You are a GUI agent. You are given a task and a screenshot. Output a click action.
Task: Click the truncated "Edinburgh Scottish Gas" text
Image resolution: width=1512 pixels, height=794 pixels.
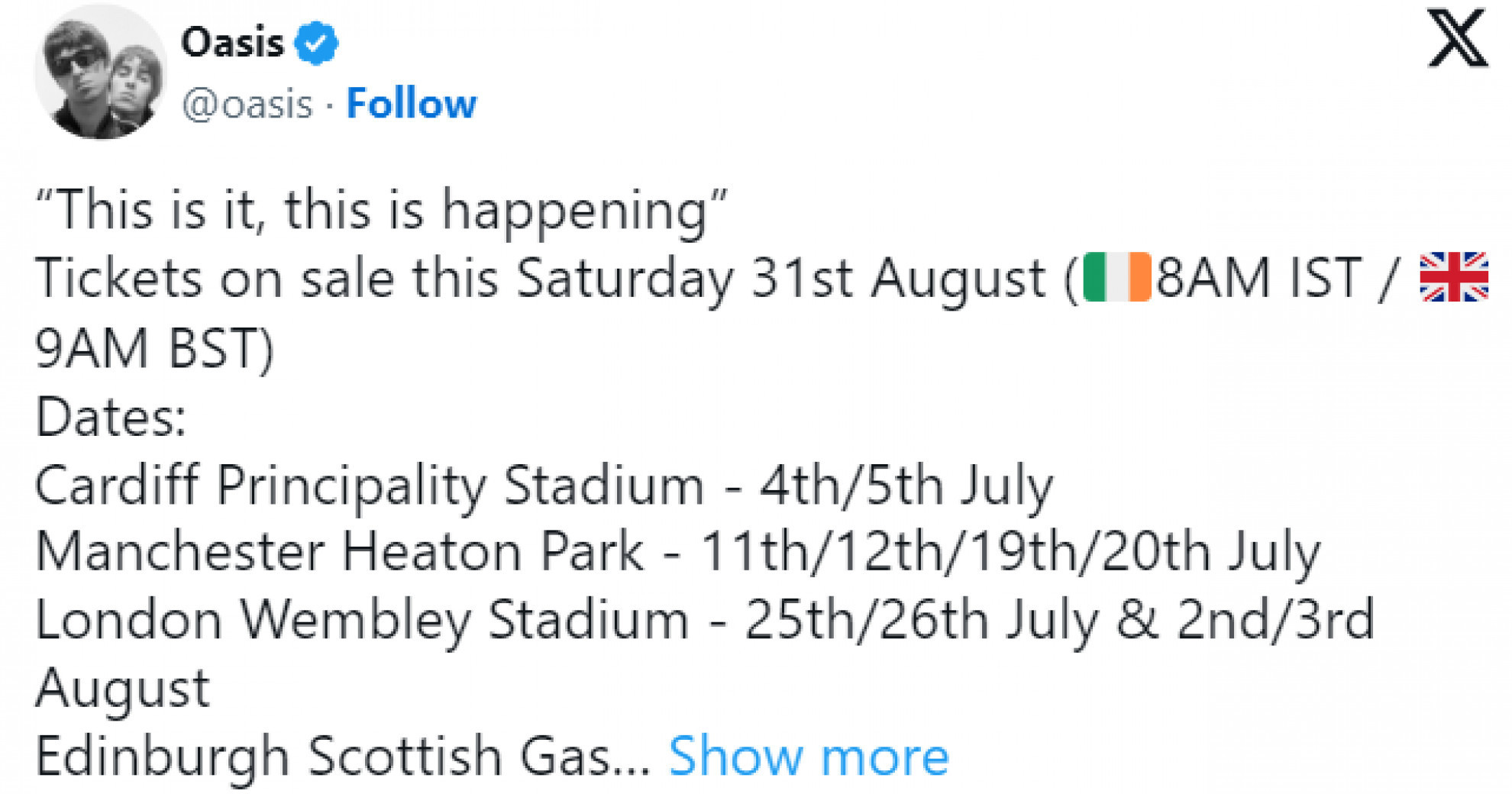point(322,757)
